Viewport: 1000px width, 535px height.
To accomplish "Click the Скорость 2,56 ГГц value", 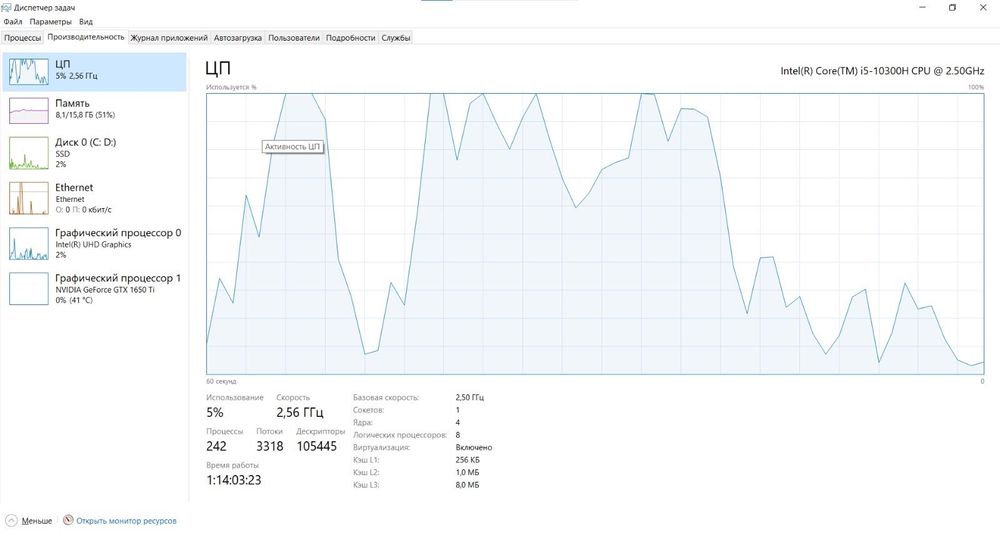I will (x=300, y=413).
